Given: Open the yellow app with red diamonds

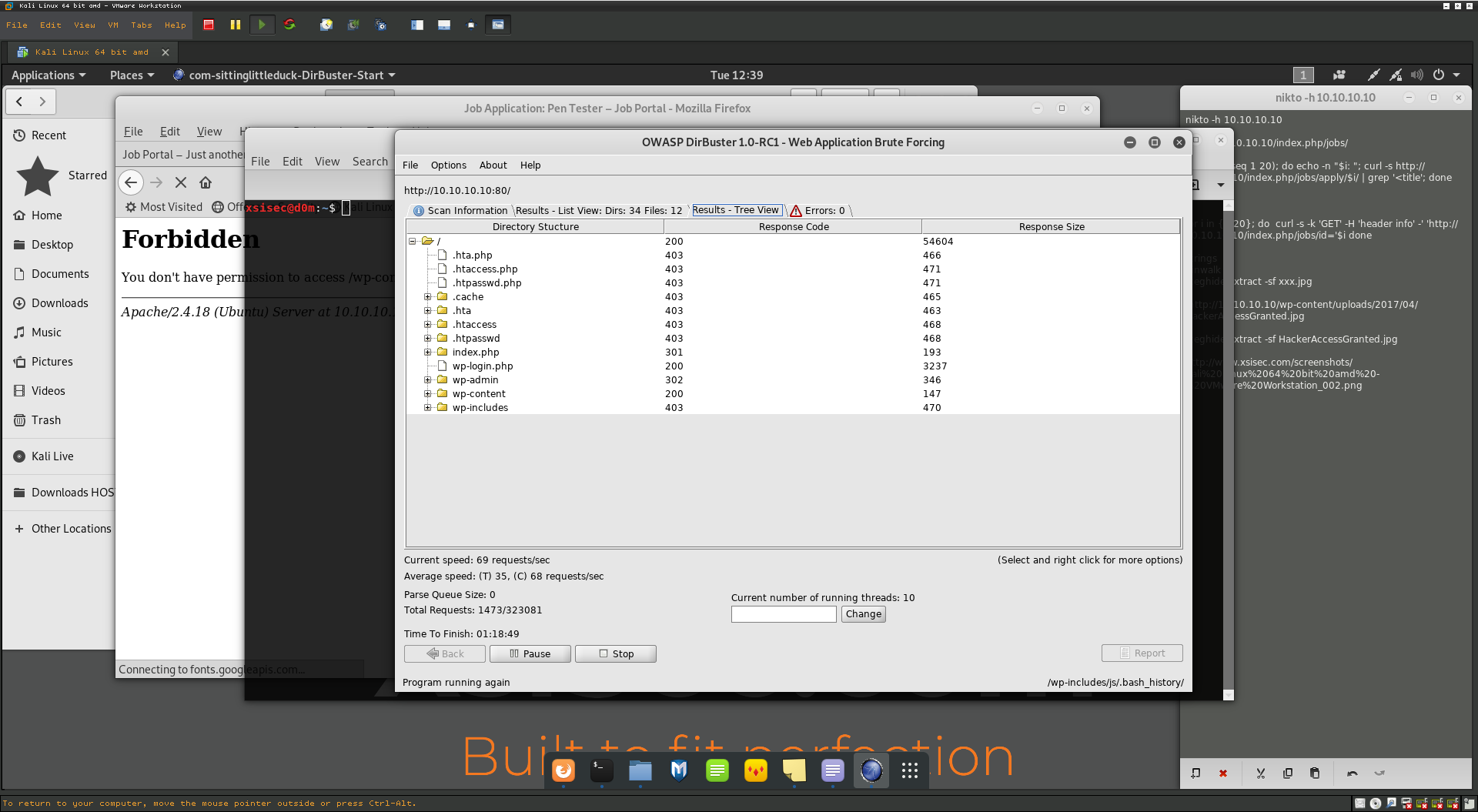Looking at the screenshot, I should pyautogui.click(x=756, y=770).
